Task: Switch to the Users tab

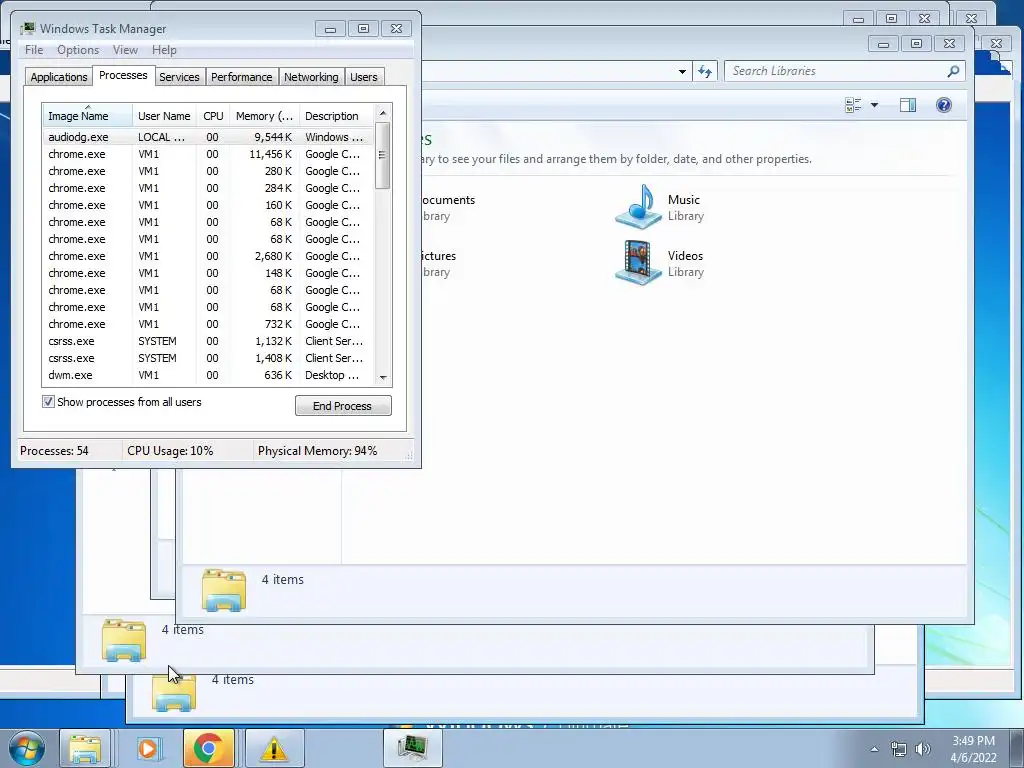Action: pos(364,77)
